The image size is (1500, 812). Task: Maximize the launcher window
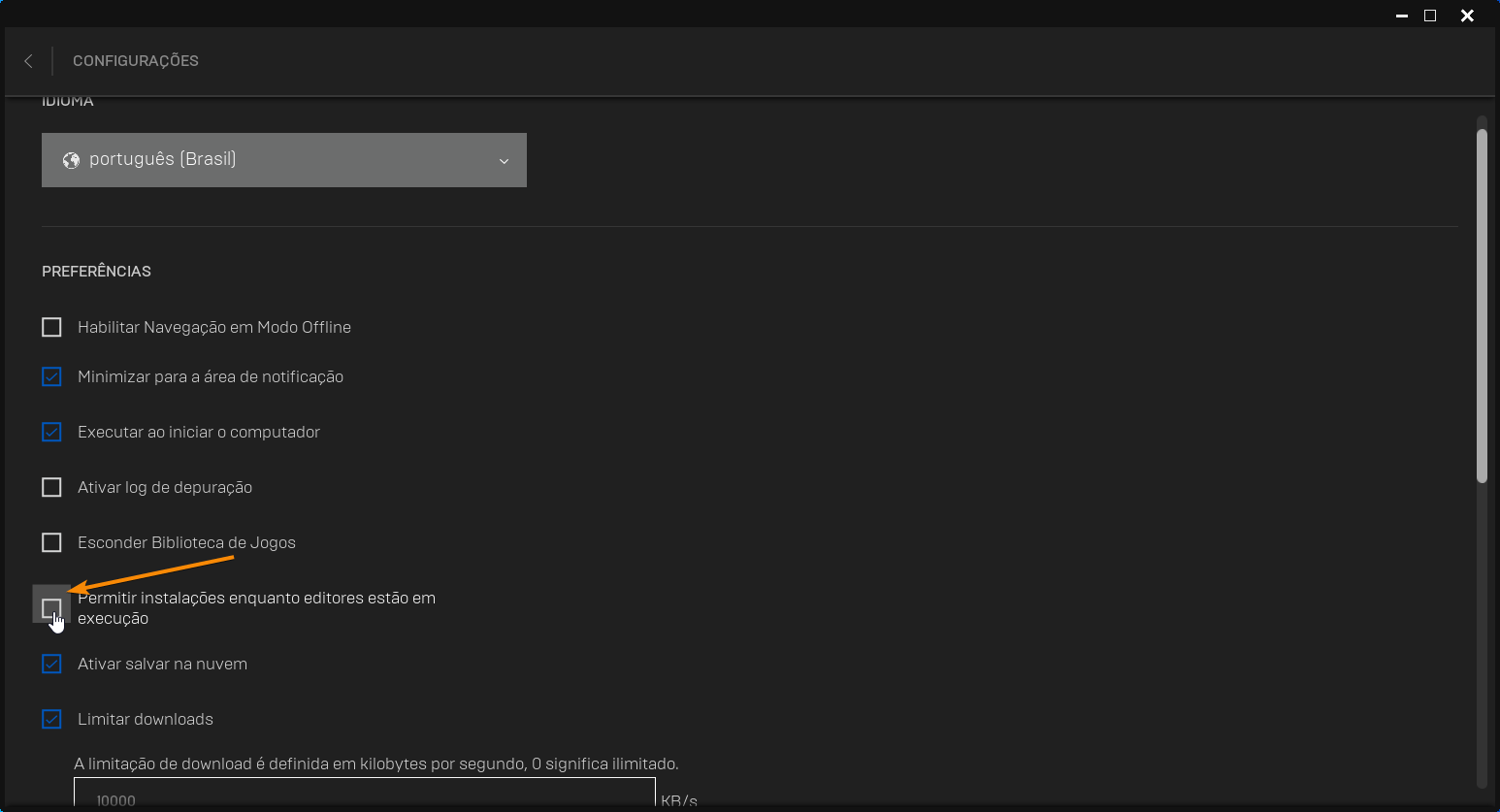(x=1430, y=16)
